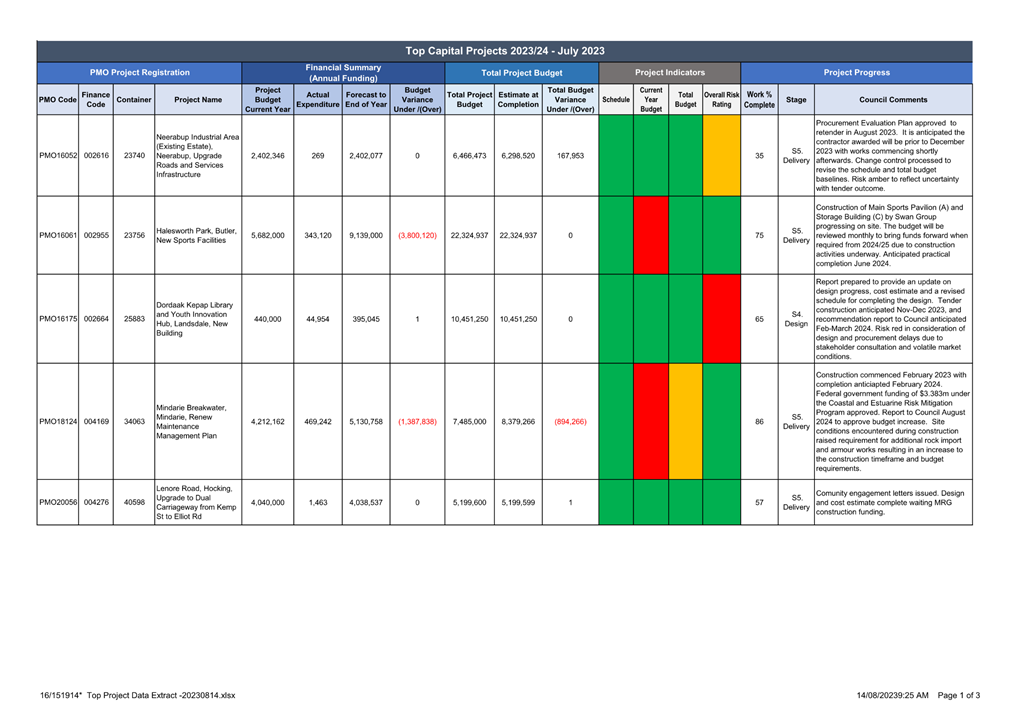
Task: Select the forecast value "4,038,537"
Action: click(366, 502)
